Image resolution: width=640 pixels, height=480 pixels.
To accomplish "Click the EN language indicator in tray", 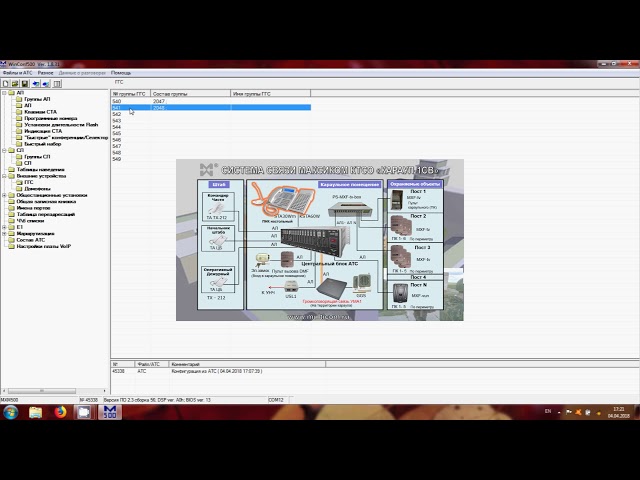I will 548,411.
